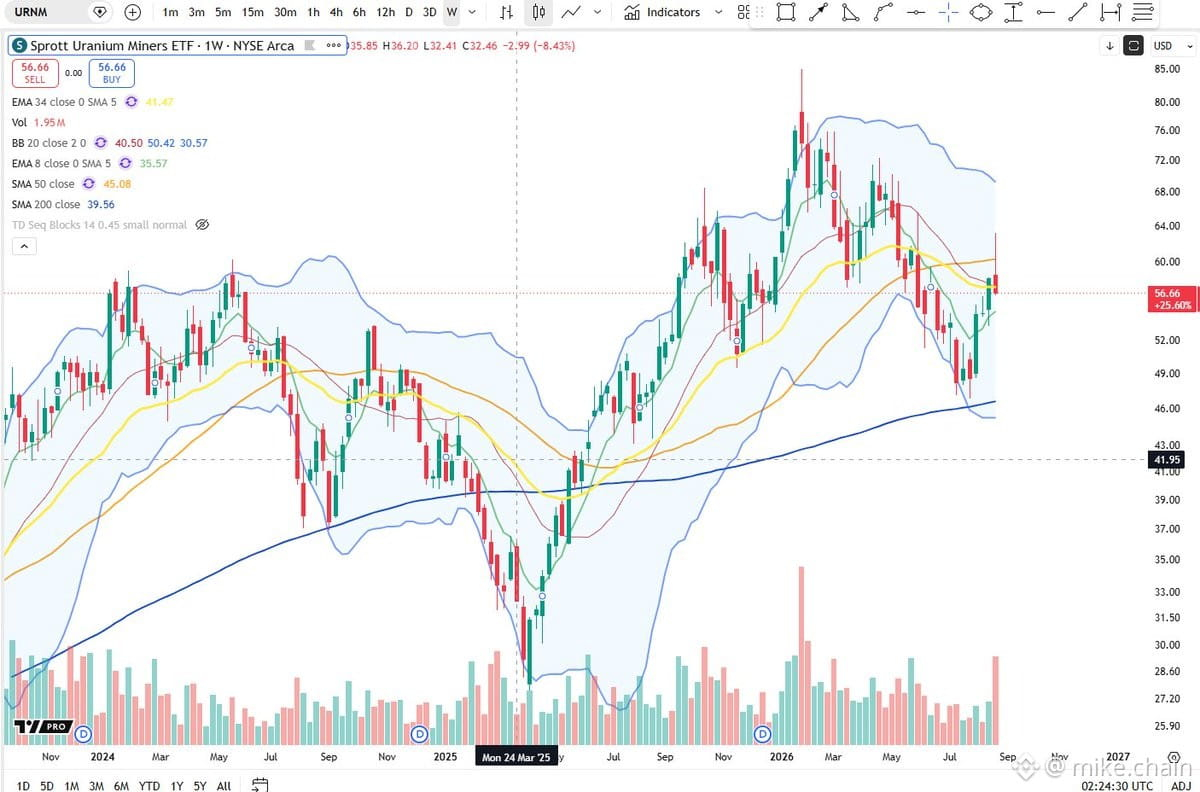
Task: Set range to All
Action: coord(224,786)
